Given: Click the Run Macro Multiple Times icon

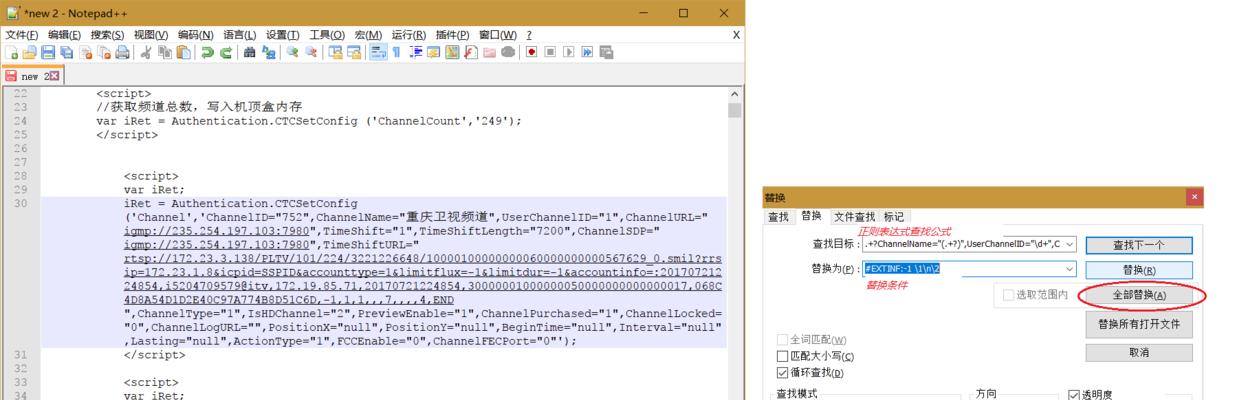Looking at the screenshot, I should coord(587,52).
